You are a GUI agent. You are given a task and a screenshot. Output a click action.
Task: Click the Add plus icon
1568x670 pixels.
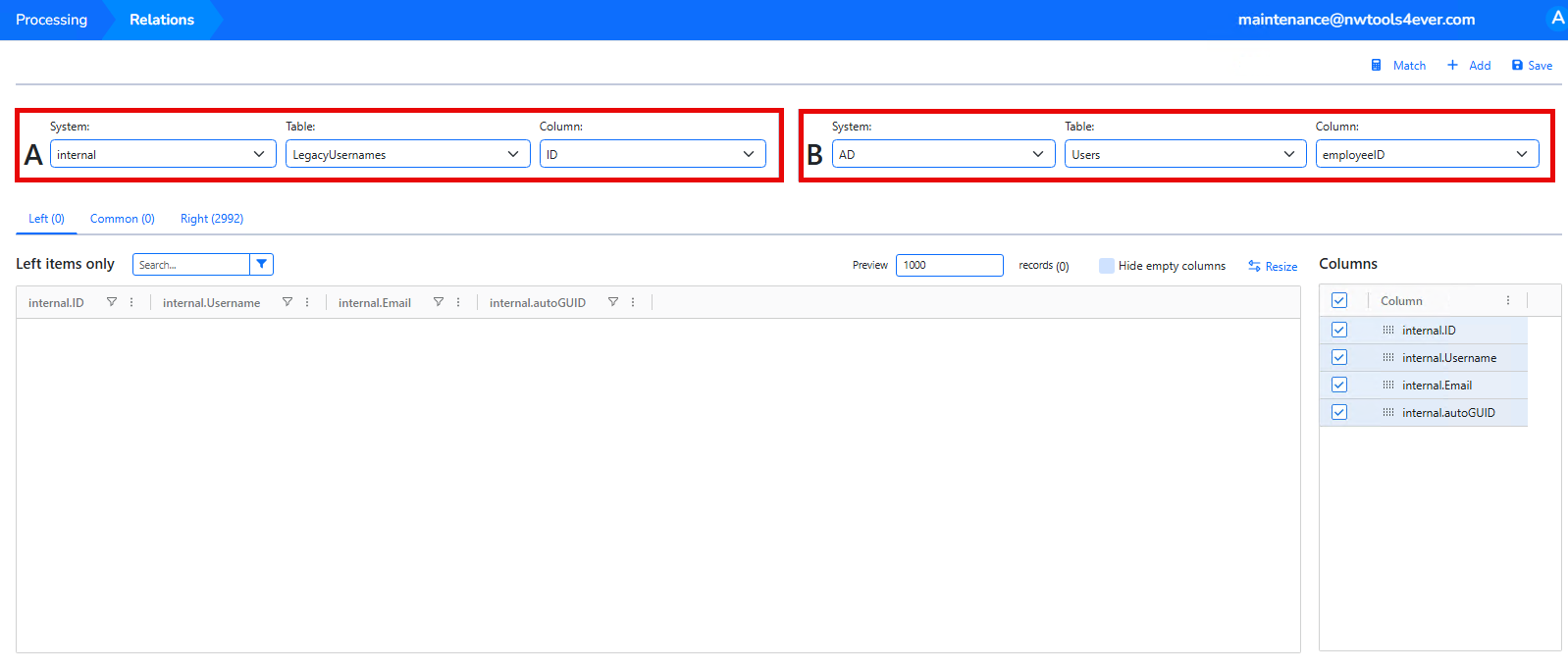tap(1452, 66)
